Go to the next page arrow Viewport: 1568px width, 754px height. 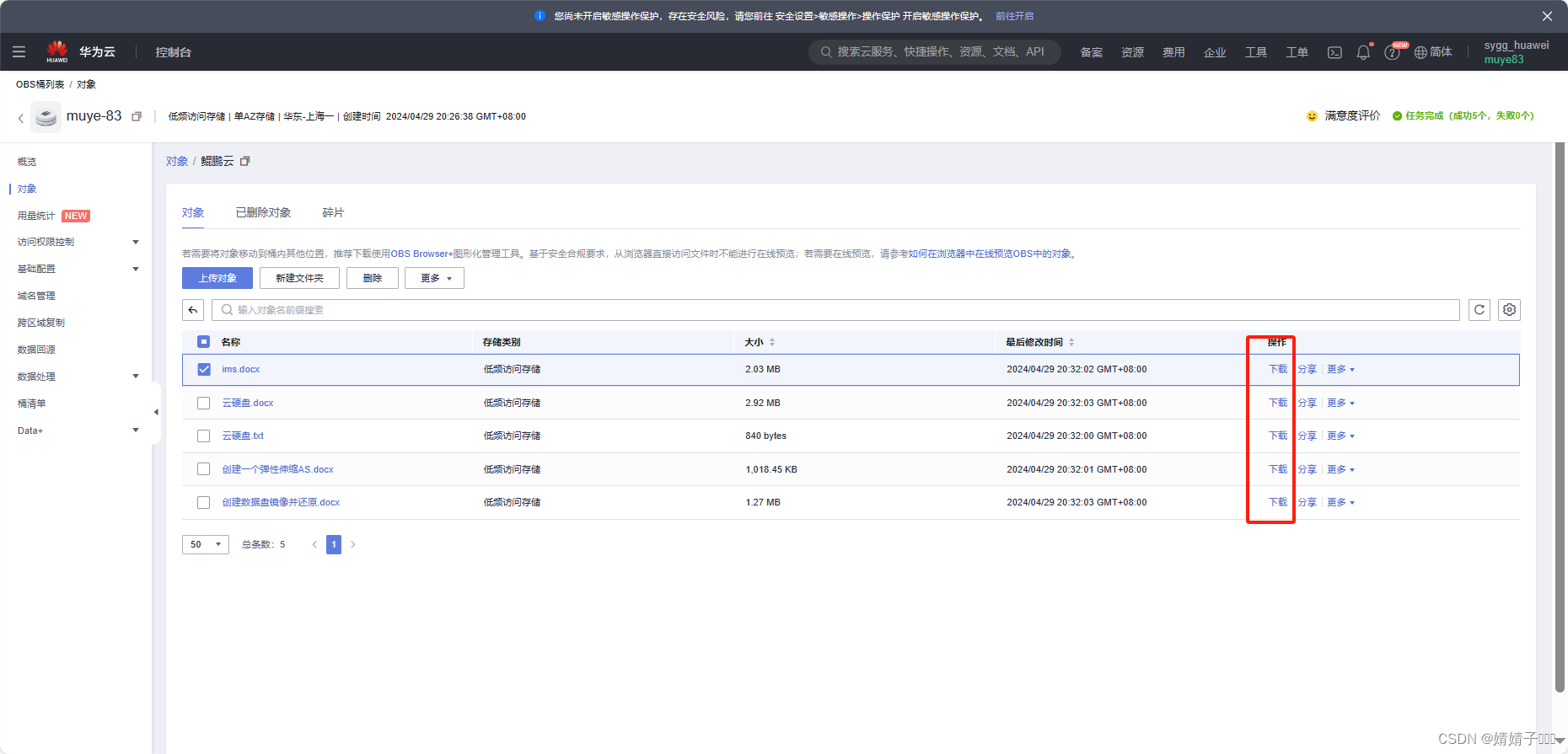[x=352, y=544]
